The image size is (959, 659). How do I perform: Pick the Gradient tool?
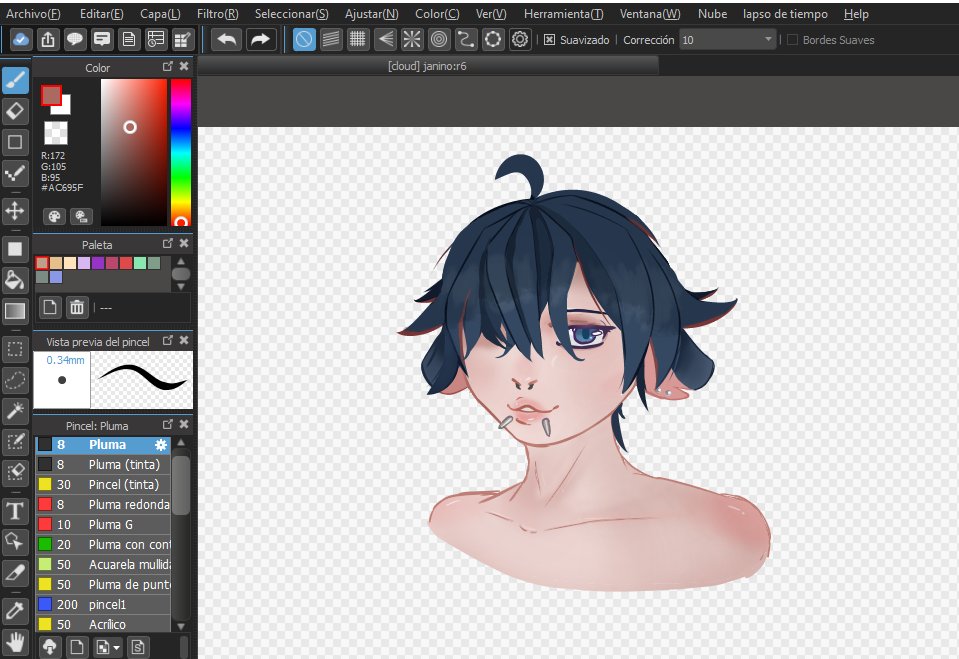point(15,310)
